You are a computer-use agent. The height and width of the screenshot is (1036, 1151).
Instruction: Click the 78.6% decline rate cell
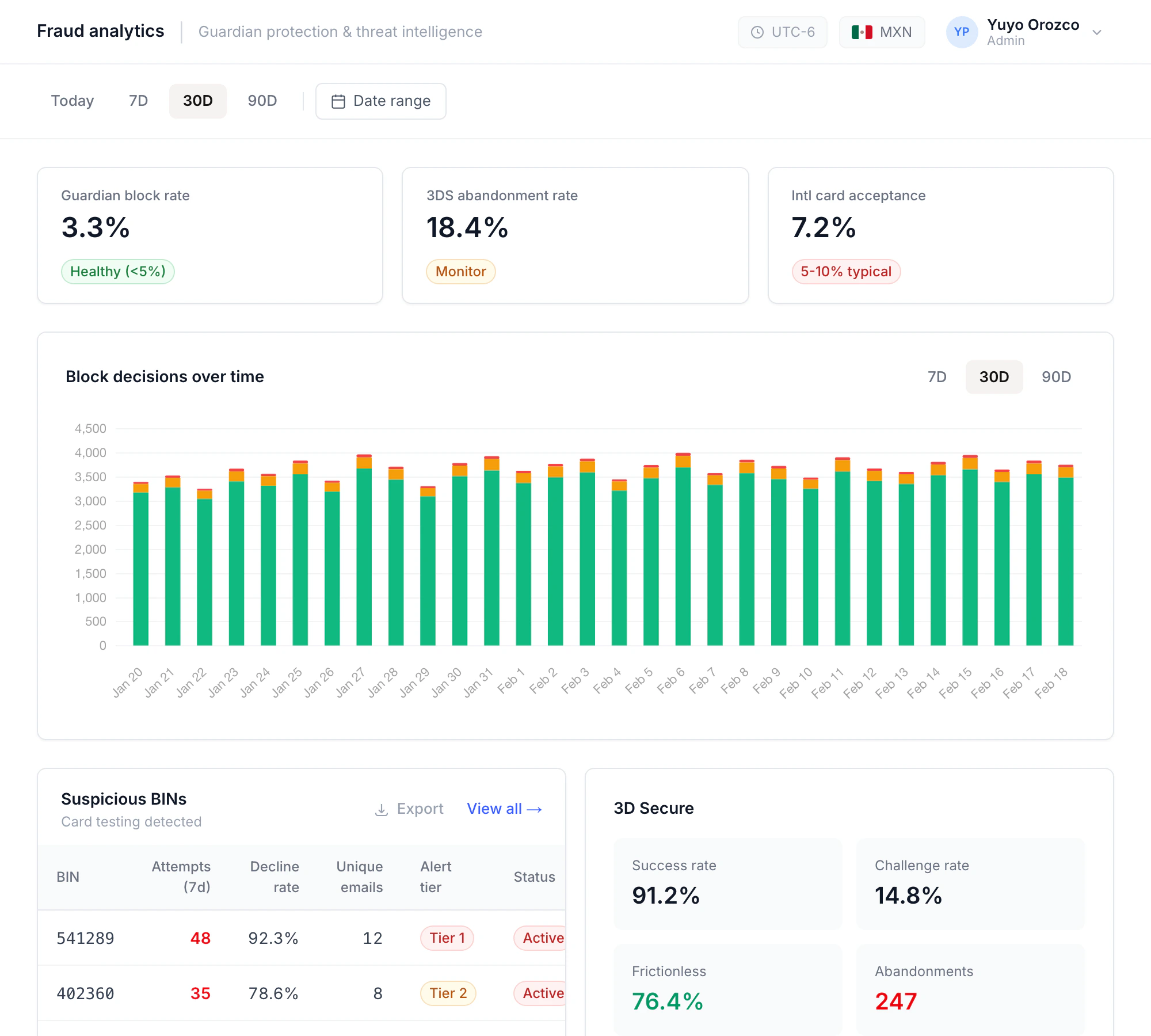click(x=273, y=993)
